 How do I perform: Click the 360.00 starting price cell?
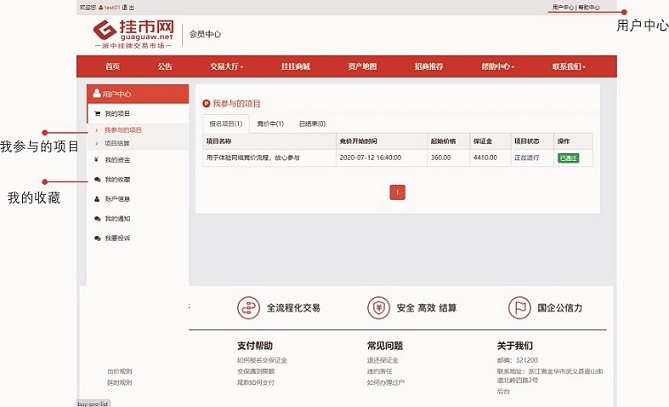pyautogui.click(x=441, y=158)
